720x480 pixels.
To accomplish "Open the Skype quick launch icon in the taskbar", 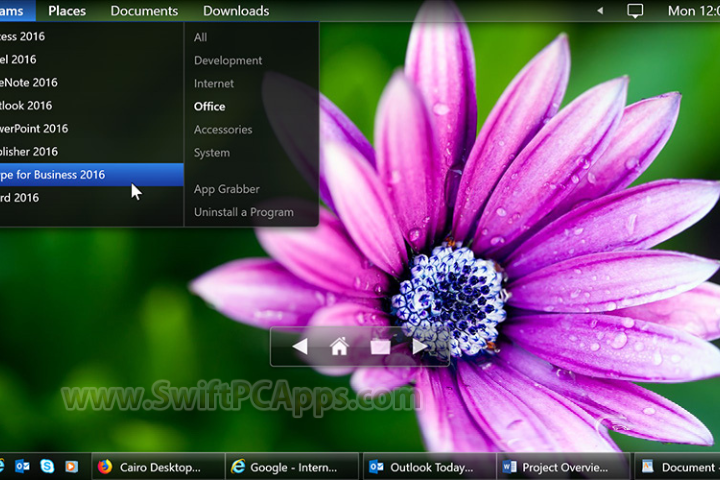I will pos(47,466).
